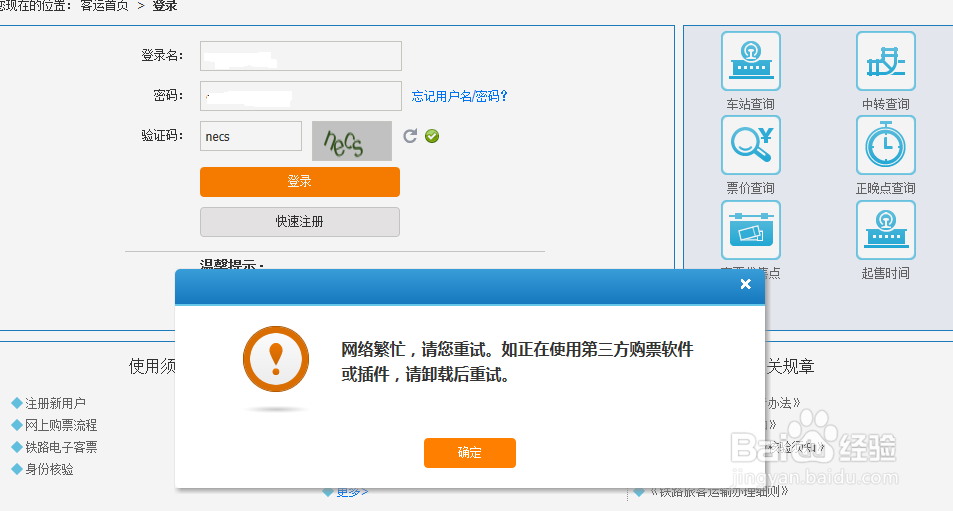
Task: Open the 正晚点查询 clock icon
Action: click(x=886, y=145)
